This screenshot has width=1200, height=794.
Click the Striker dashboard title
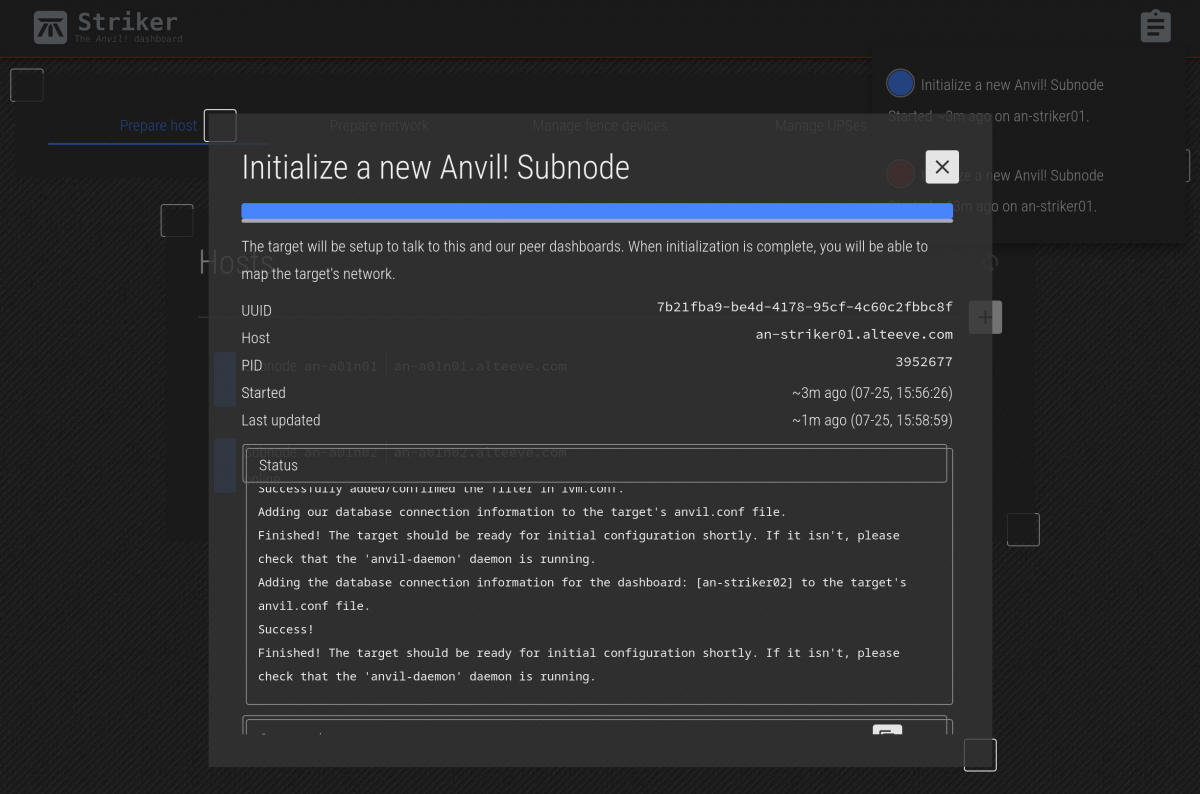click(x=127, y=22)
